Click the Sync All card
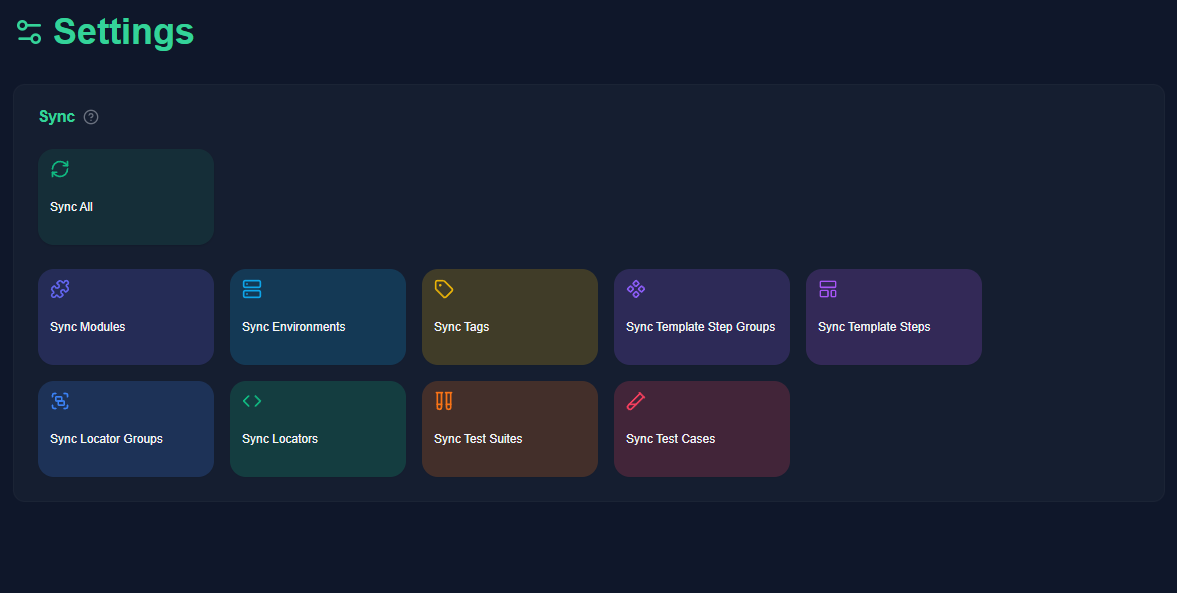Viewport: 1177px width, 593px height. pos(125,196)
